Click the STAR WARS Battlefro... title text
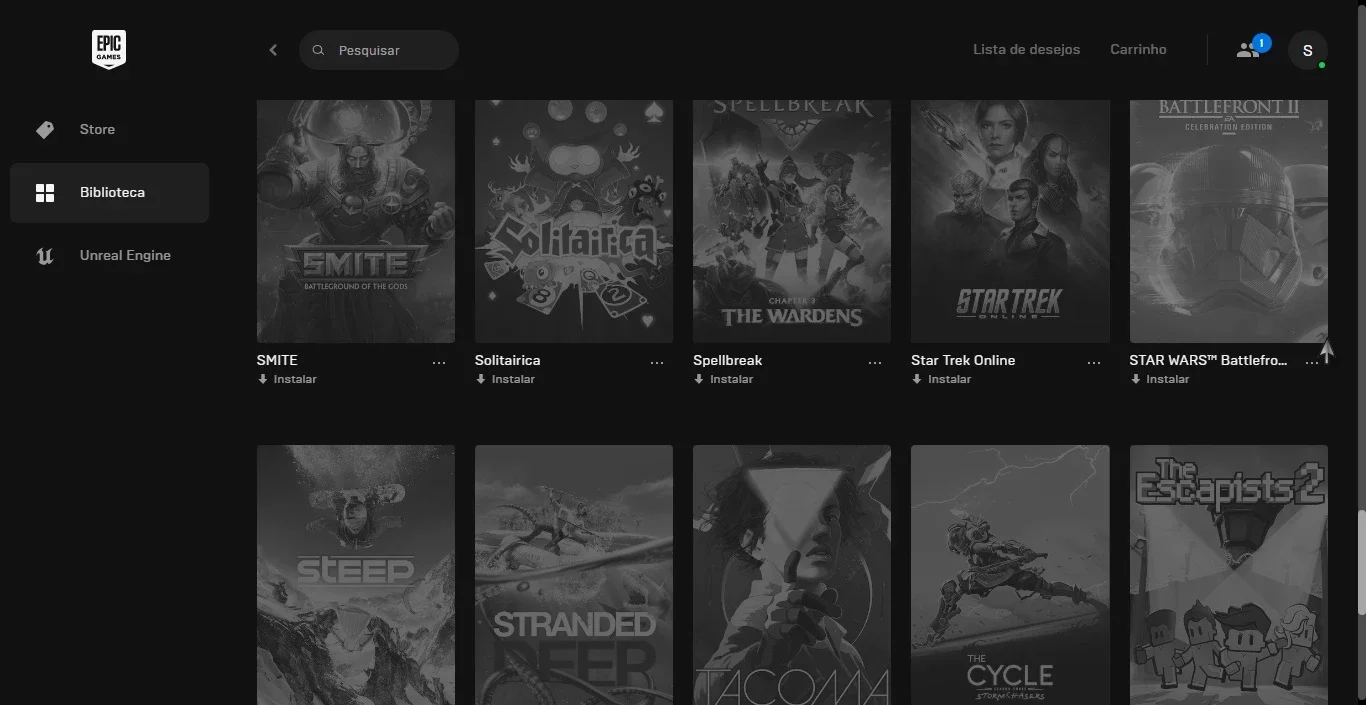Screen dimensions: 1366x705 (1208, 360)
